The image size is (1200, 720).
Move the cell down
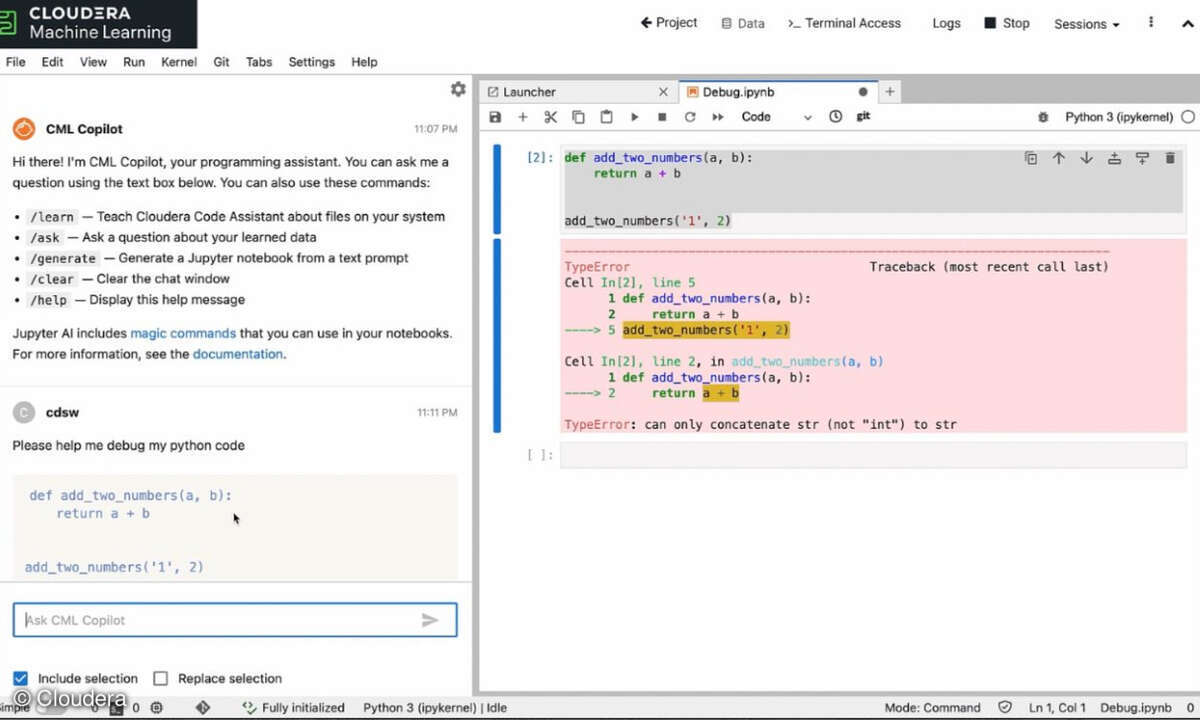click(x=1086, y=158)
